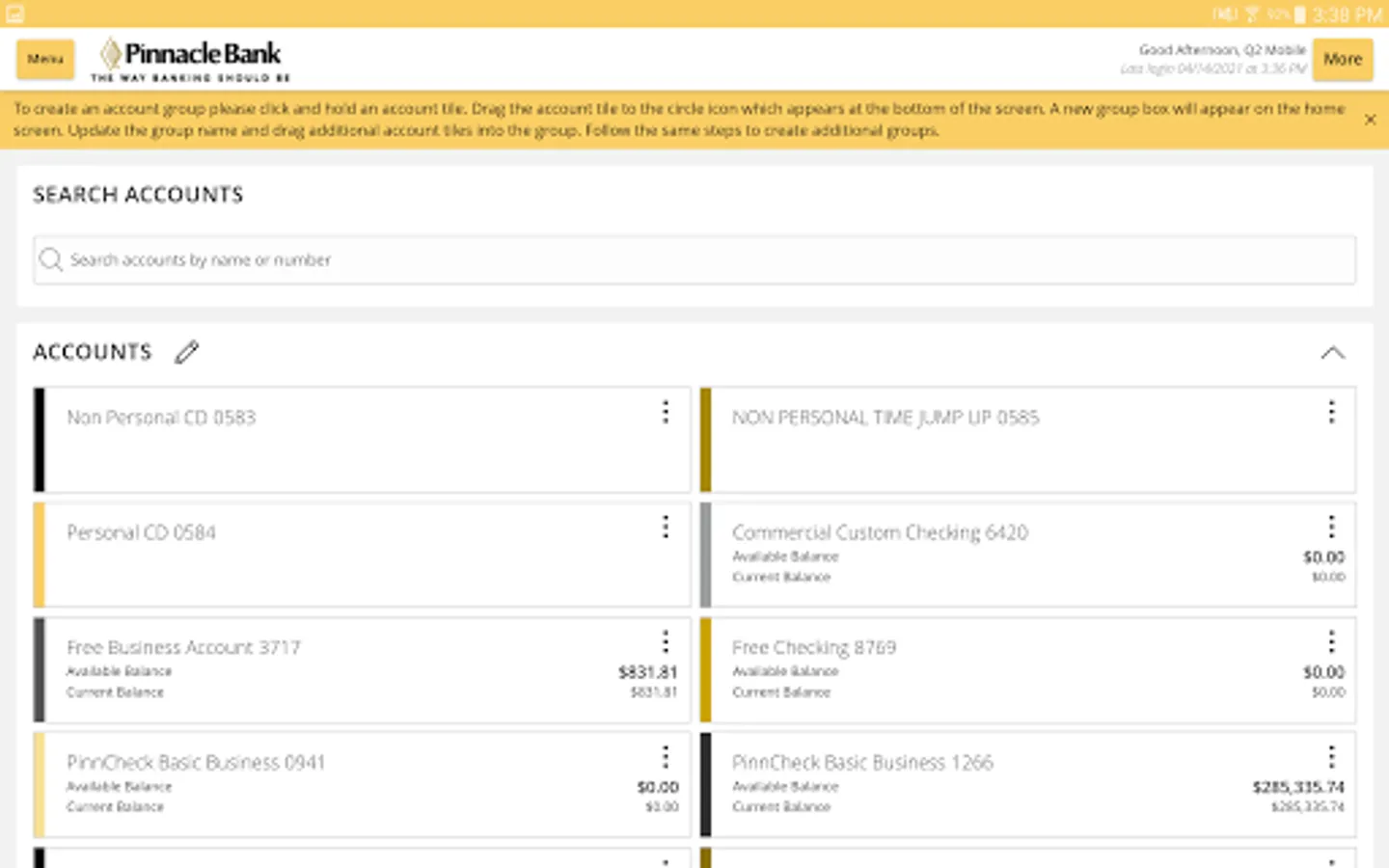Dismiss the account group instructions banner
The height and width of the screenshot is (868, 1389).
click(x=1370, y=120)
